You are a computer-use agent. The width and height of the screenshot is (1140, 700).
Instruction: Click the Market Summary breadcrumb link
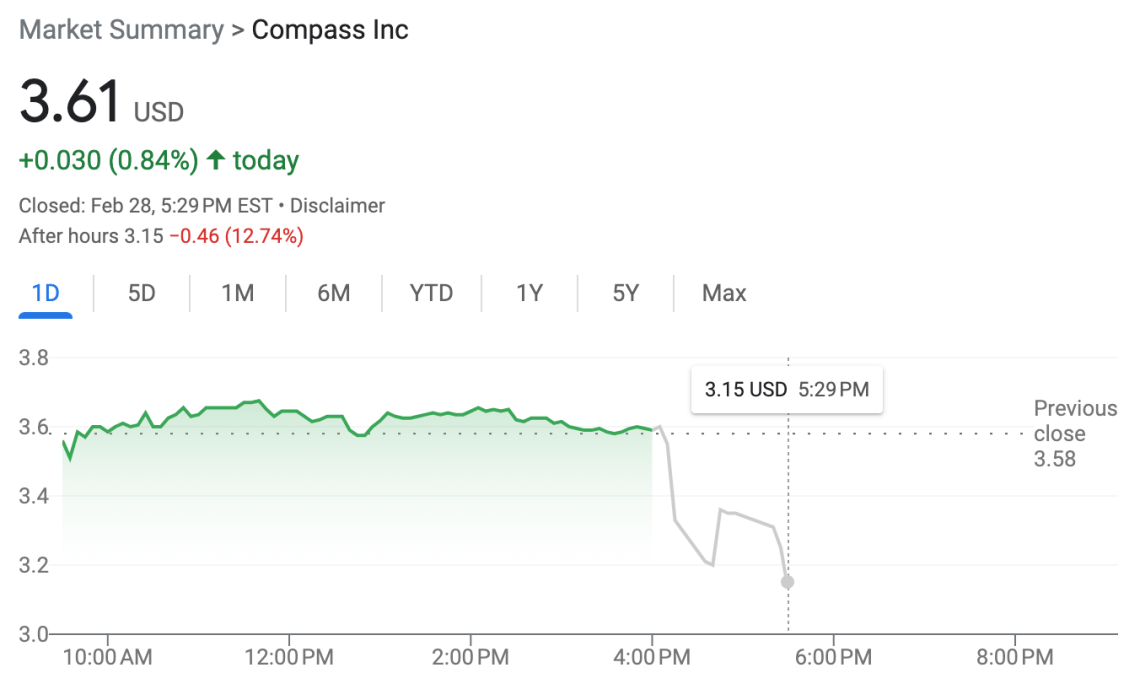pos(121,30)
